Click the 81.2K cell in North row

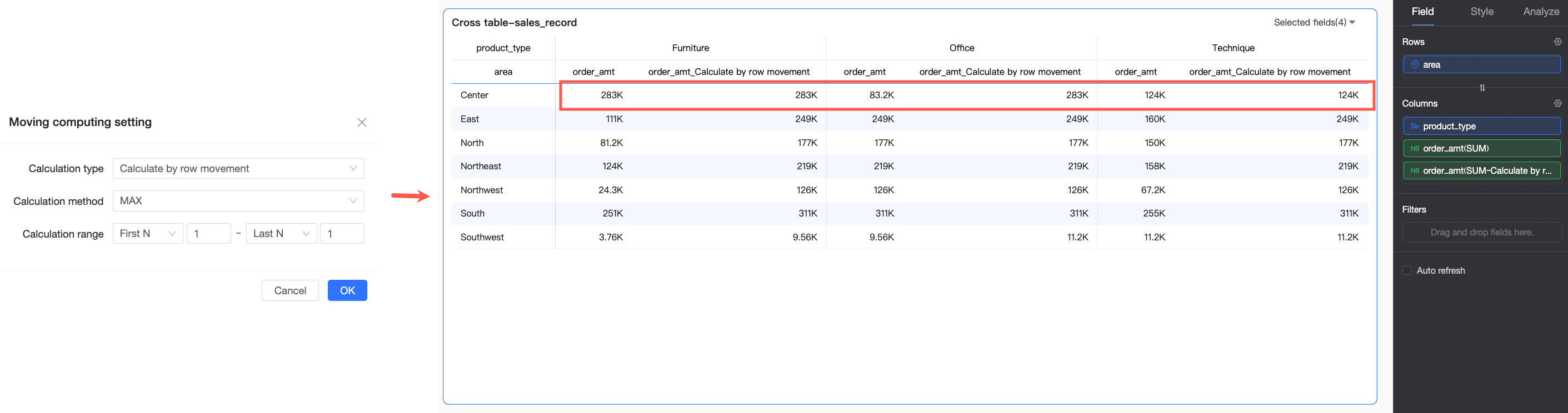(611, 143)
